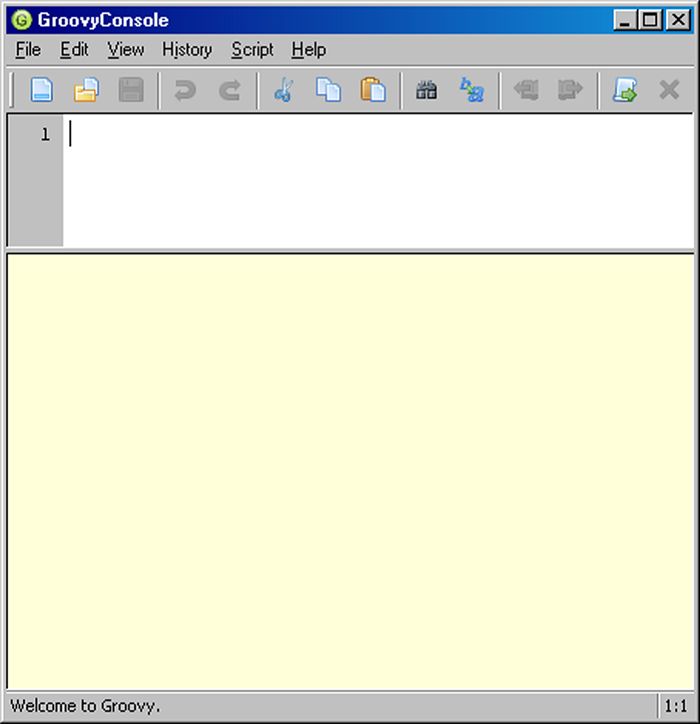Screen dimensions: 700x724
Task: Run the script with the Execute icon
Action: (x=625, y=90)
